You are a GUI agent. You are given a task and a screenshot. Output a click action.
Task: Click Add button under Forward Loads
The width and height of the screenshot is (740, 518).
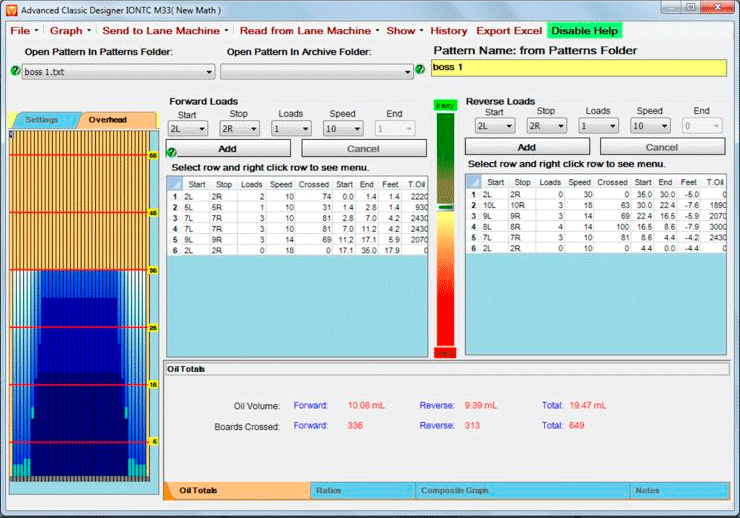[227, 148]
